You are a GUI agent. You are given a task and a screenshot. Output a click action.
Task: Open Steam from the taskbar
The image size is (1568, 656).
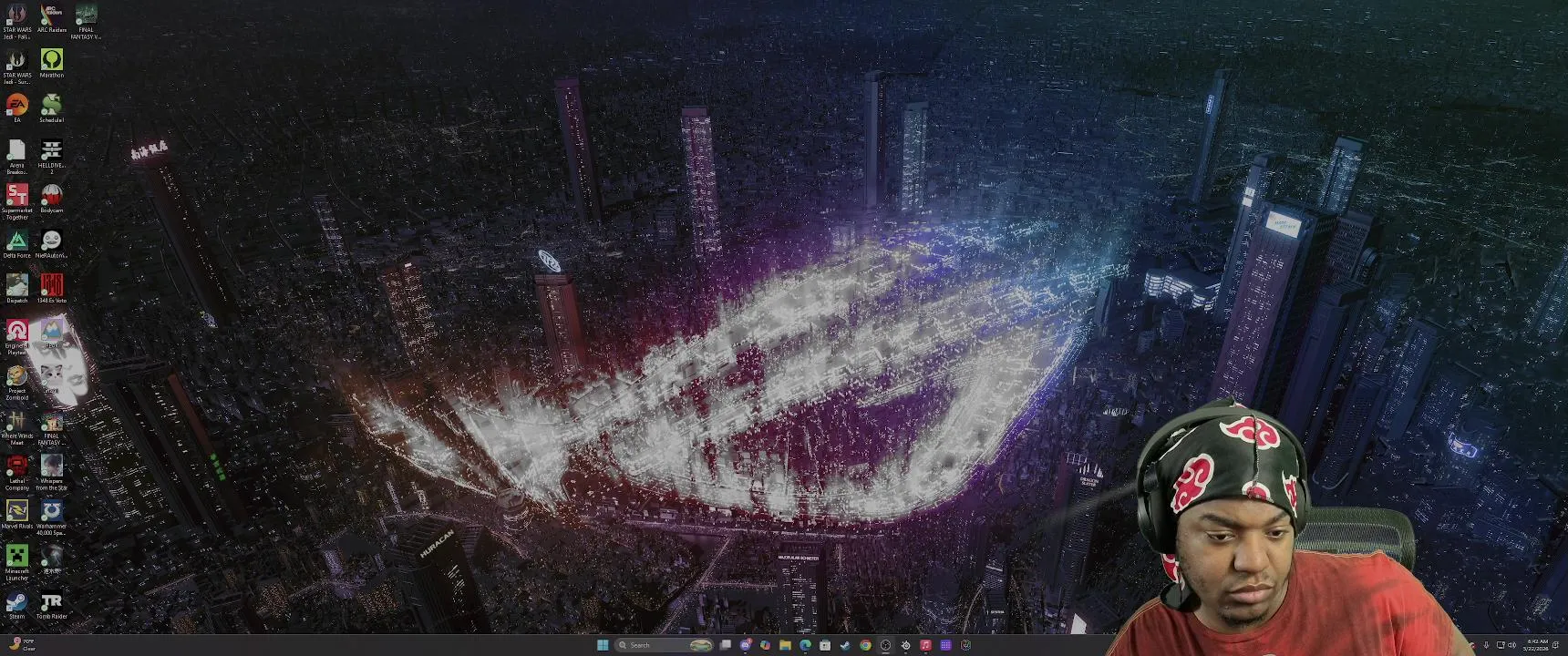(x=845, y=645)
